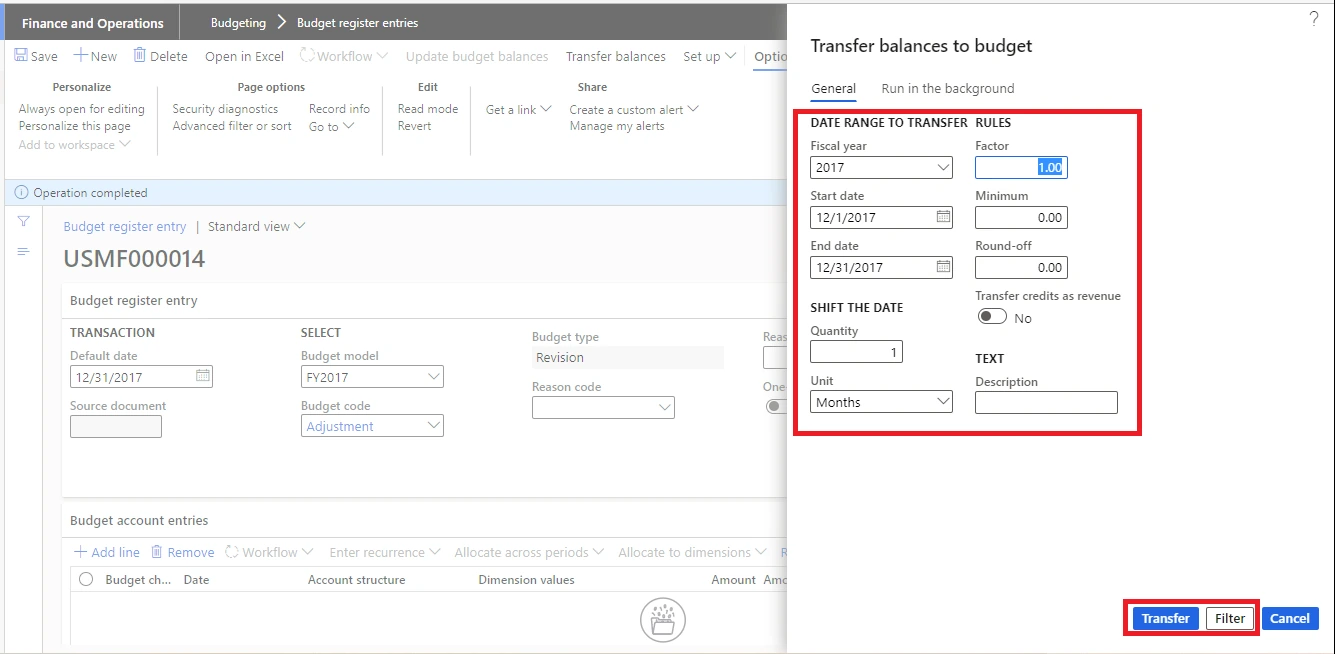Viewport: 1335px width, 654px height.
Task: Click Update budget balances
Action: 476,56
